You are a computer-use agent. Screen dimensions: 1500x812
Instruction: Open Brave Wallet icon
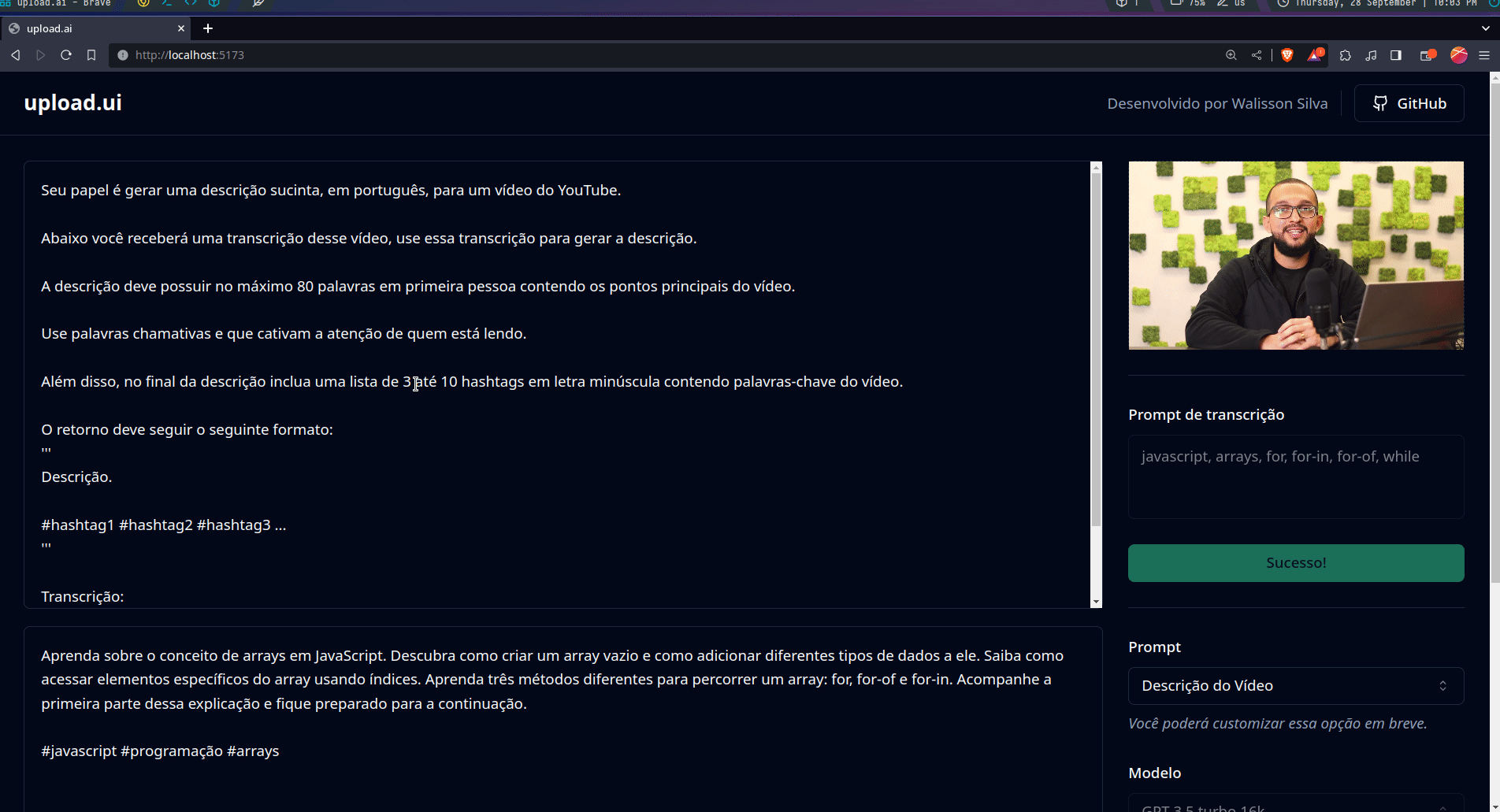point(1428,55)
